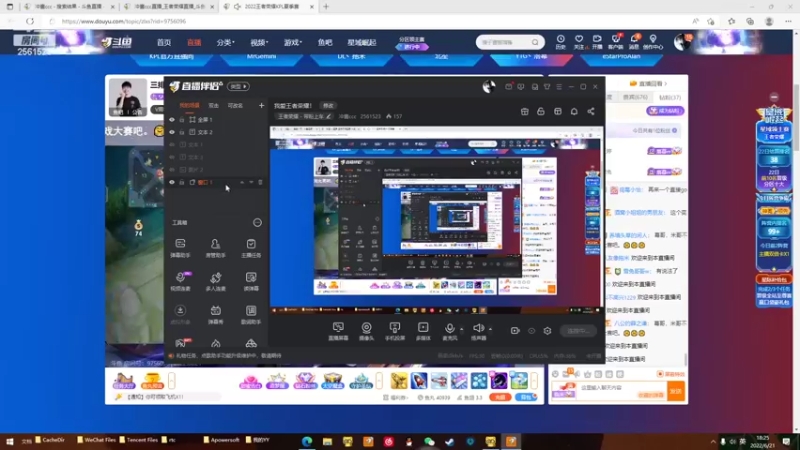Click the share icon in streaming app
The image size is (800, 450).
click(x=591, y=111)
